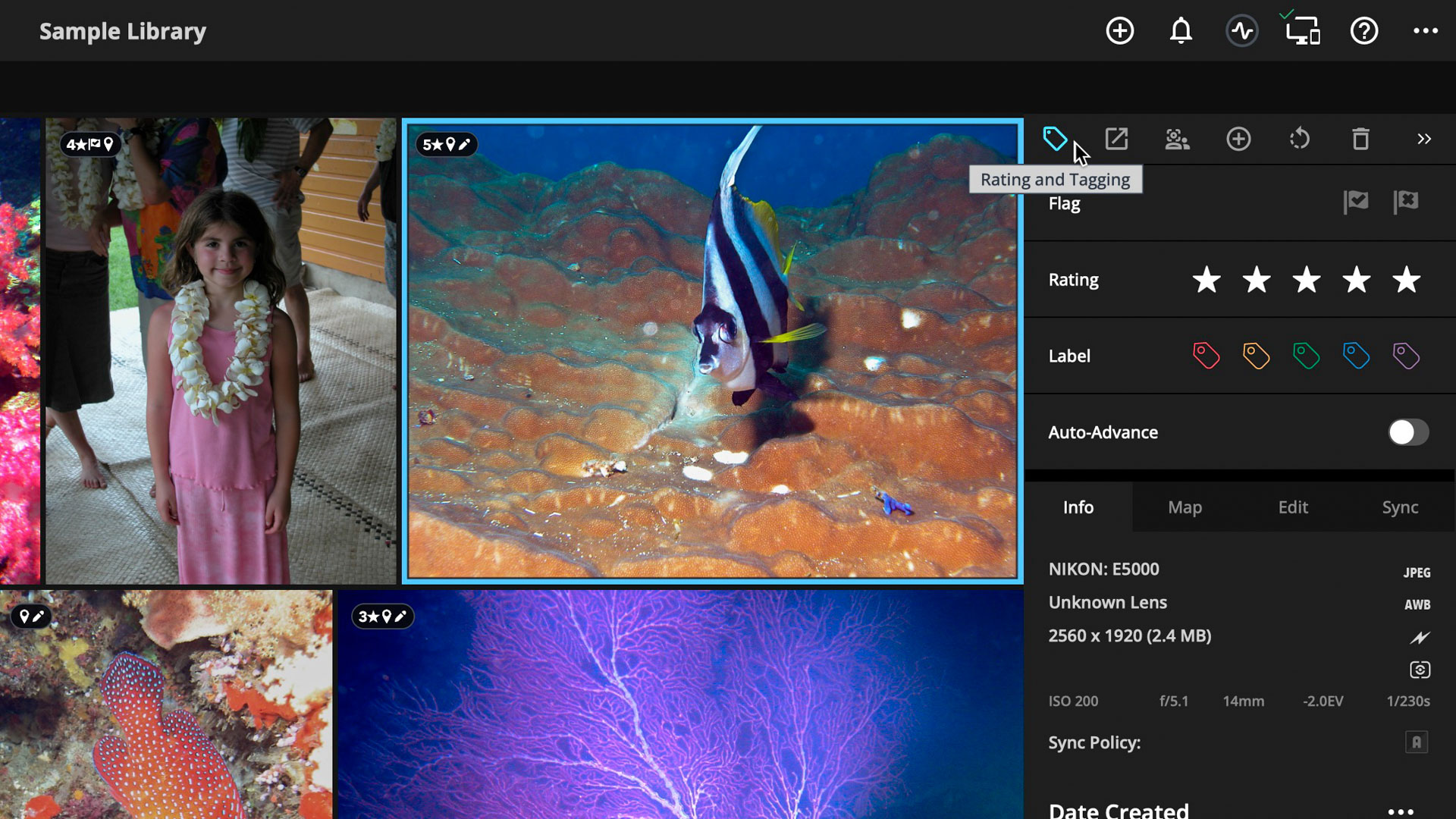Open the help question mark icon
Image resolution: width=1456 pixels, height=819 pixels.
point(1364,31)
